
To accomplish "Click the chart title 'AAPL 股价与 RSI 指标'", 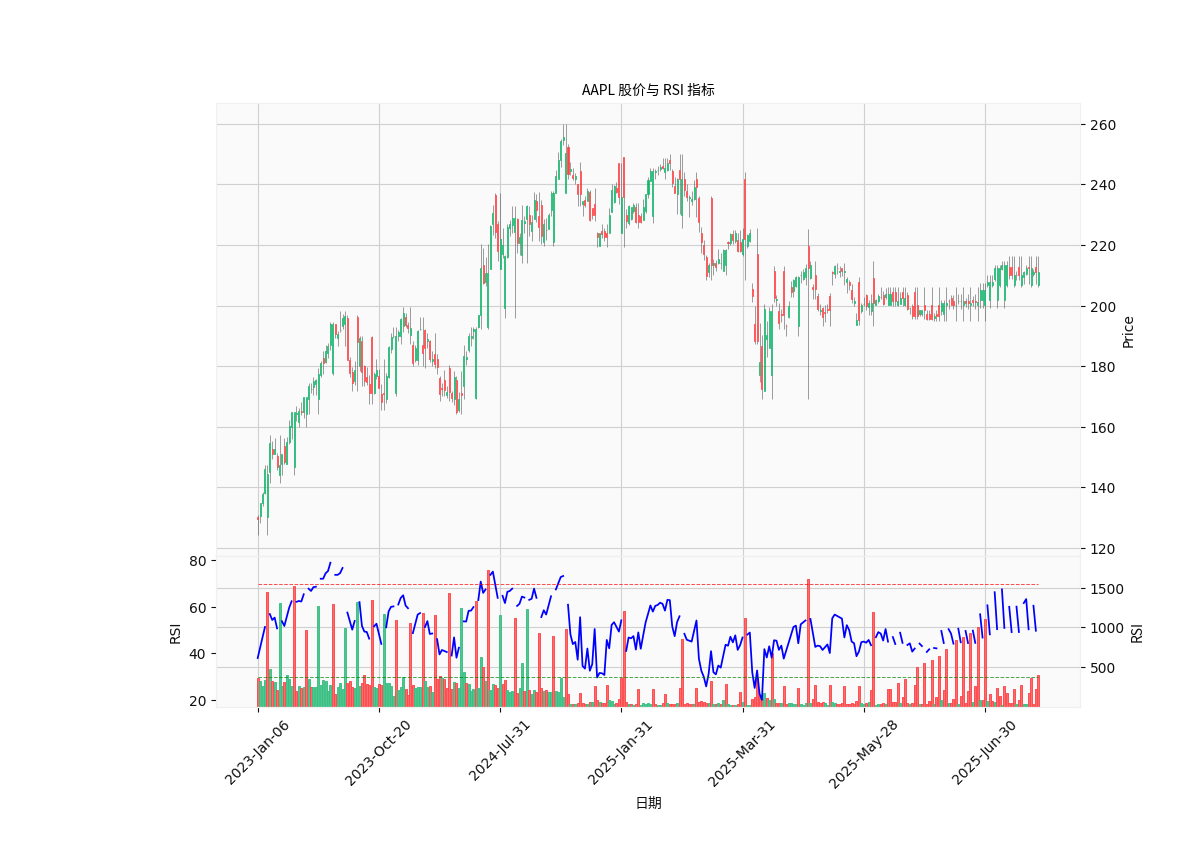I will coord(648,90).
